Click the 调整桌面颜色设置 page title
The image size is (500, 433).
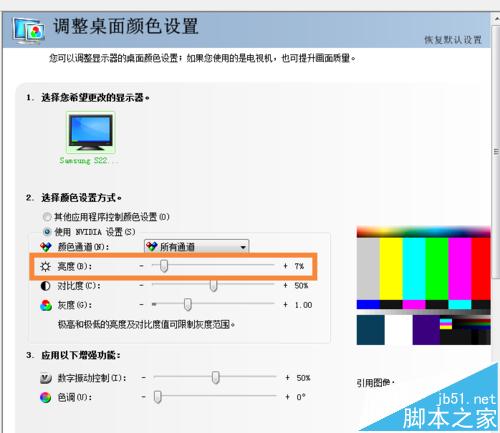[126, 26]
